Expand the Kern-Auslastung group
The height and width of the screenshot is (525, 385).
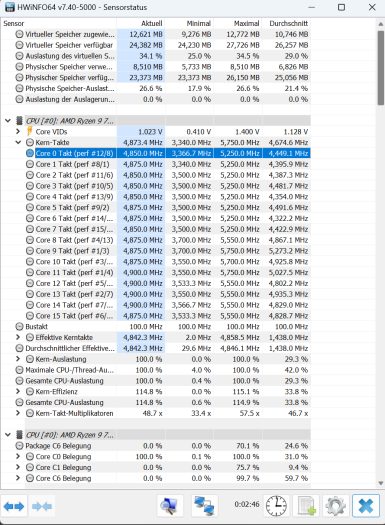pyautogui.click(x=18, y=359)
